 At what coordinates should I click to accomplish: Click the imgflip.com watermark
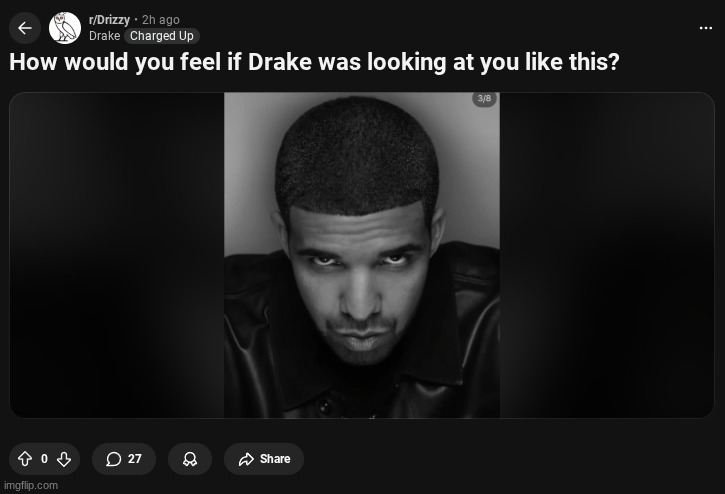(31, 485)
